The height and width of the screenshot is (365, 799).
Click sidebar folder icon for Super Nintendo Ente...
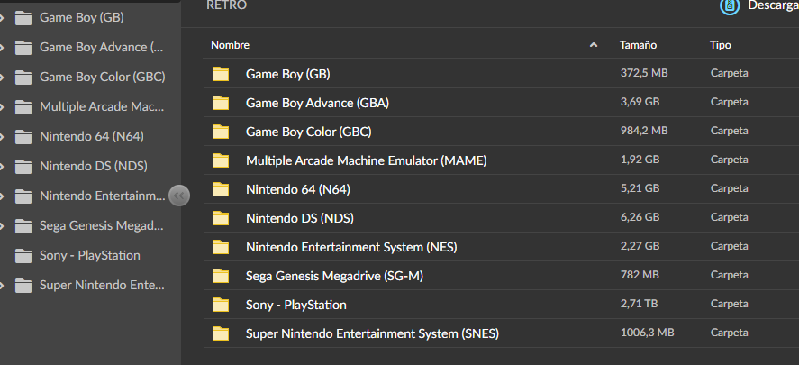23,285
